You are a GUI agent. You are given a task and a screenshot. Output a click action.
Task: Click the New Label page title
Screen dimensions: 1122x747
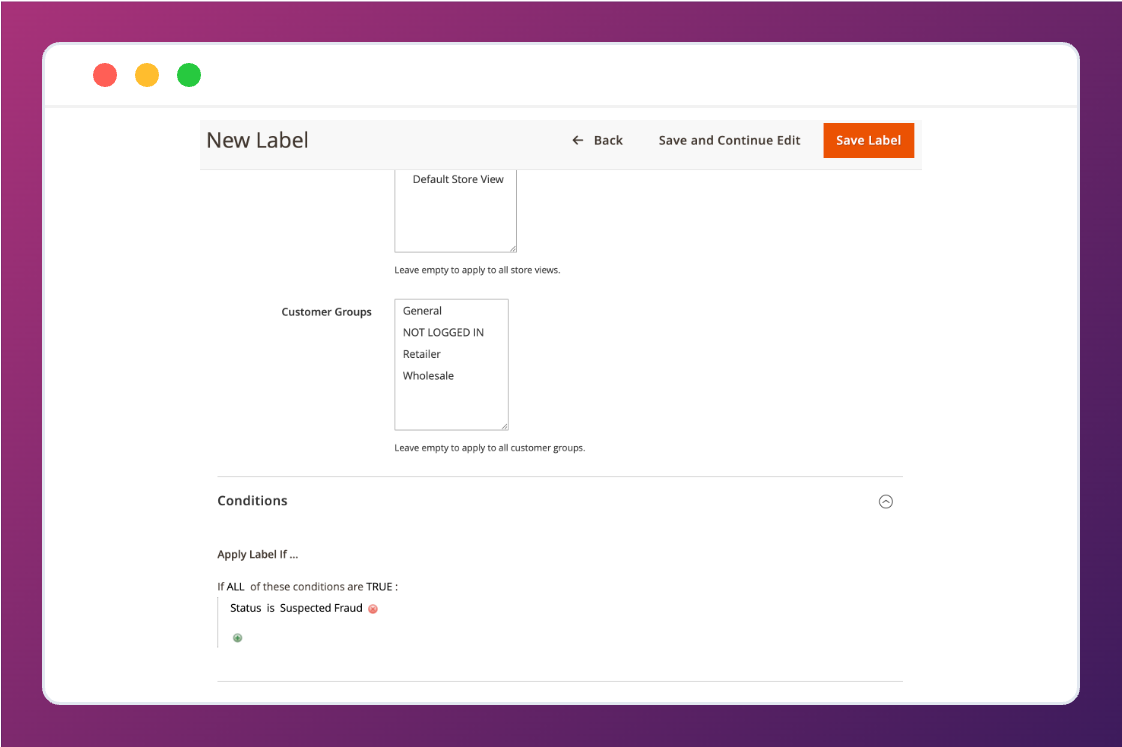pos(258,140)
